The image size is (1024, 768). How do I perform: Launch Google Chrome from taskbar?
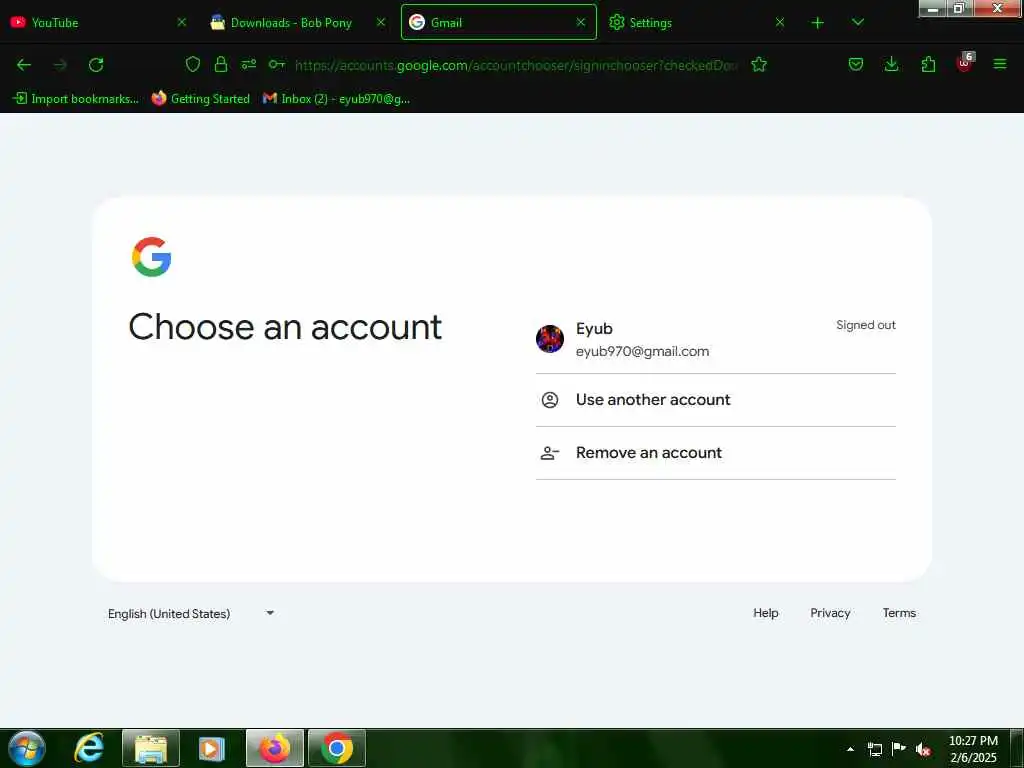click(x=337, y=748)
